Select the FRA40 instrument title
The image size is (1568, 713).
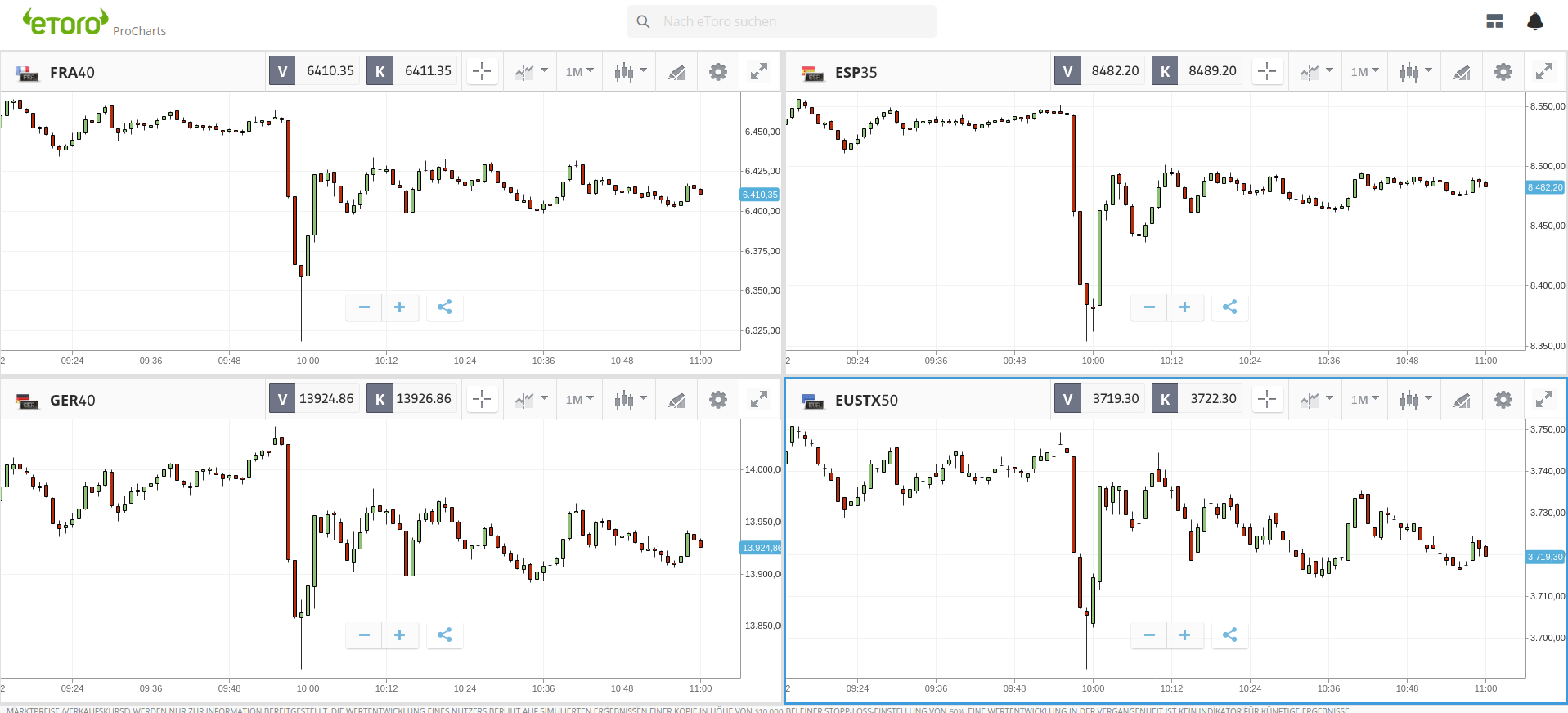point(72,72)
